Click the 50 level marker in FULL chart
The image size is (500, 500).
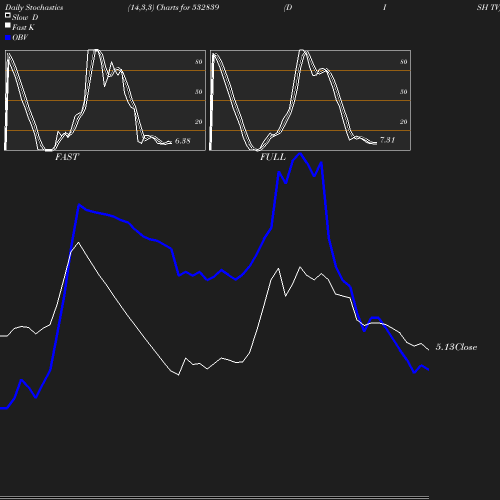[404, 92]
